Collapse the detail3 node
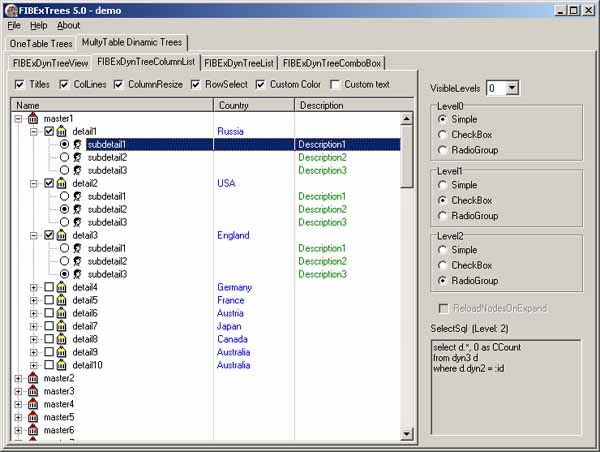The width and height of the screenshot is (600, 452). pyautogui.click(x=34, y=236)
